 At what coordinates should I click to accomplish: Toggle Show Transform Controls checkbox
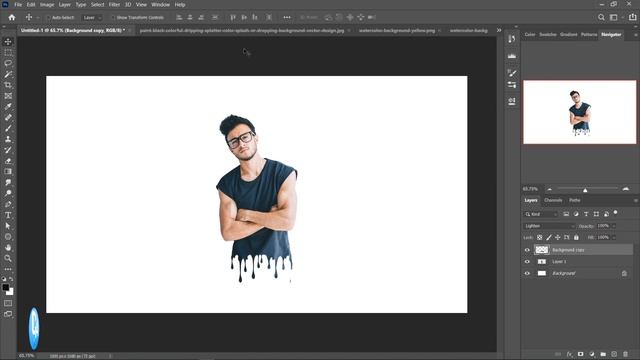113,18
